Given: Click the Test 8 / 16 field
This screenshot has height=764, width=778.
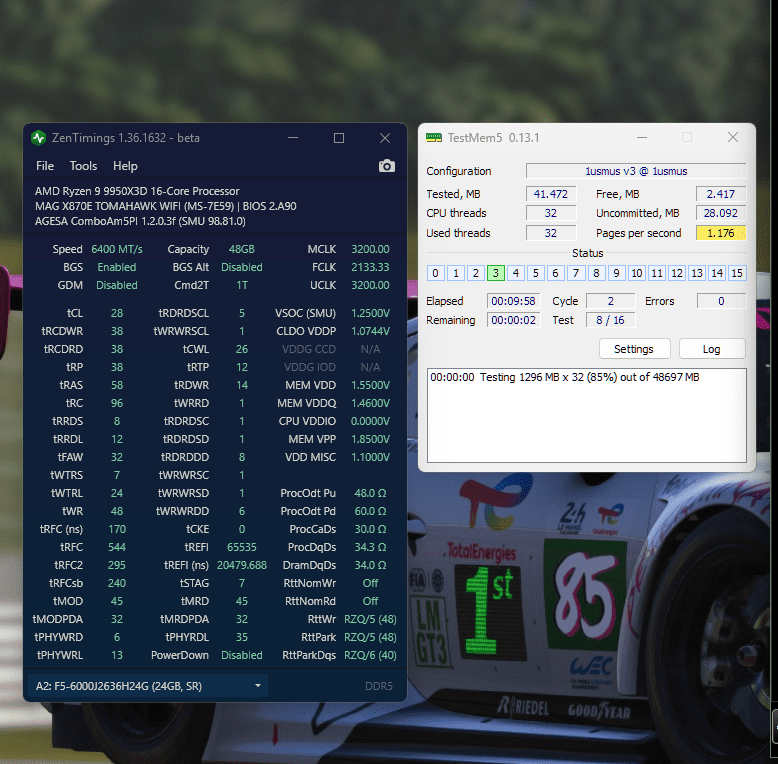Looking at the screenshot, I should [610, 320].
